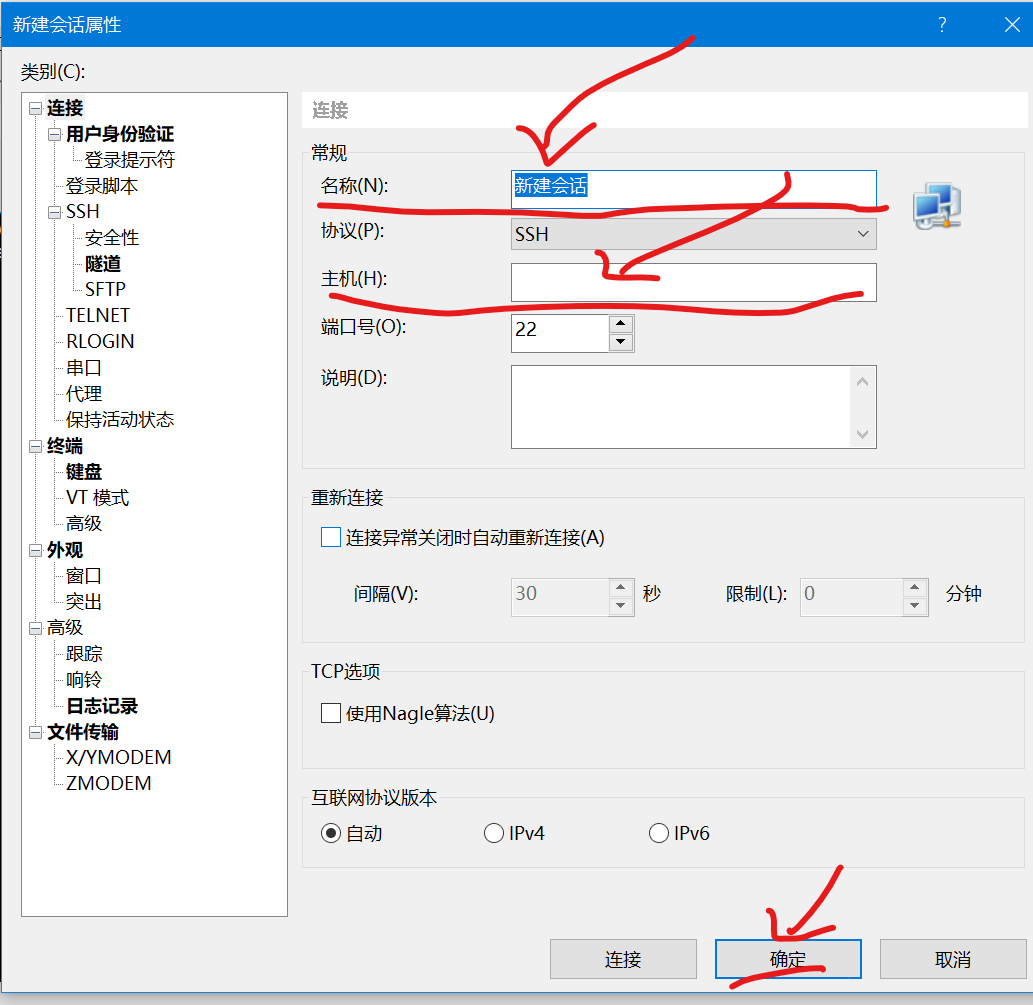Click the help question mark icon
This screenshot has width=1033, height=1005.
942,25
